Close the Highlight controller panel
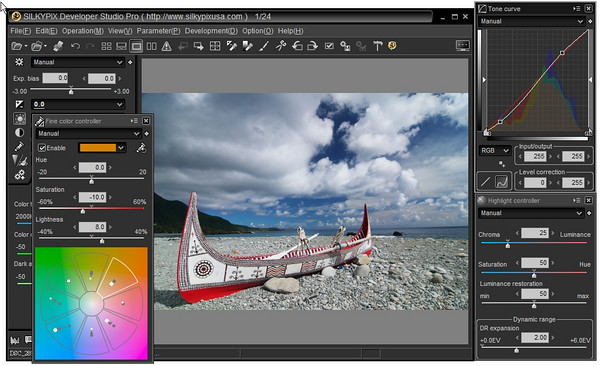Screen dimensions: 600x366 pyautogui.click(x=589, y=200)
